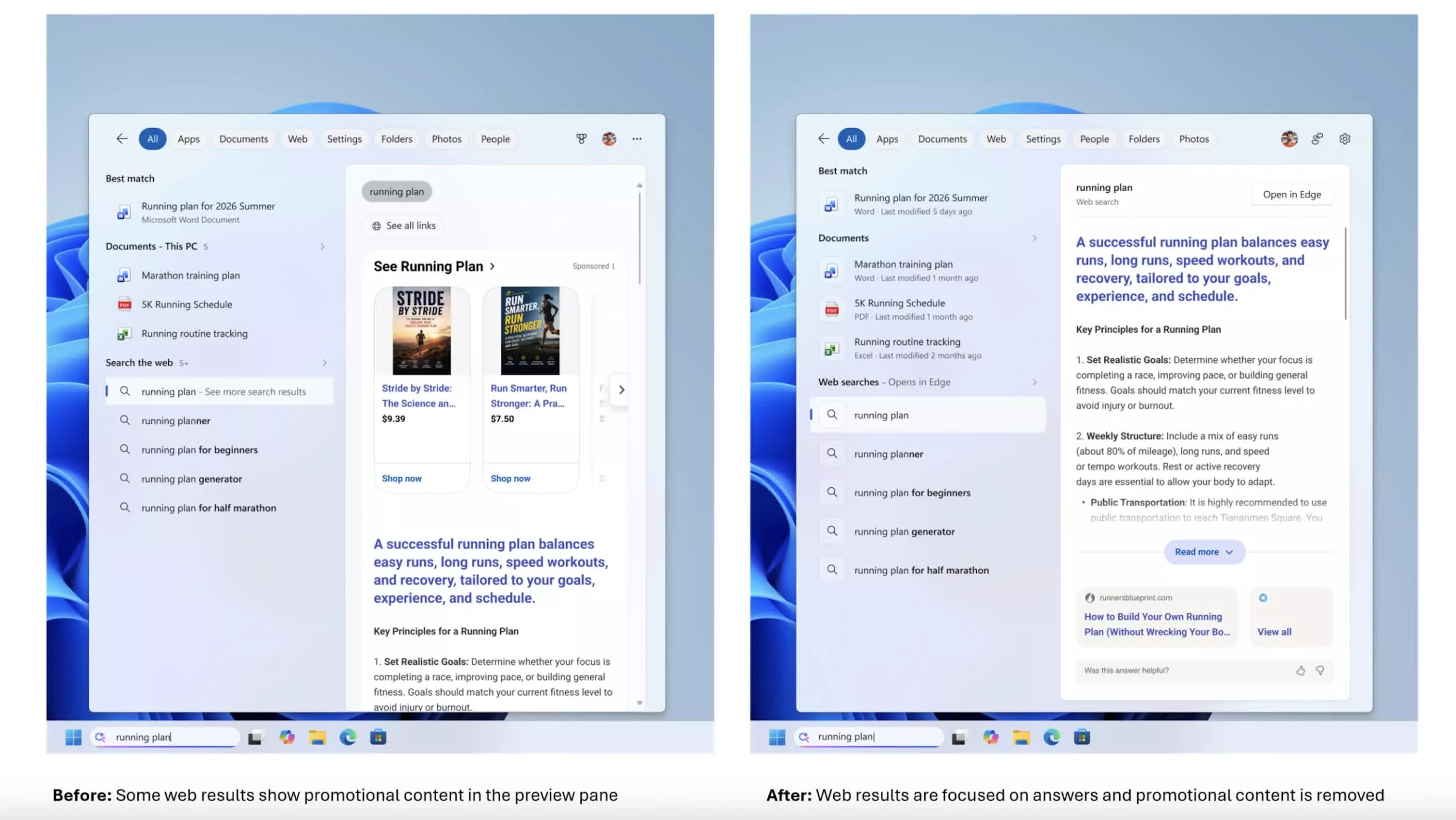Select running planner suggestion in the Before panel
This screenshot has height=820, width=1456.
pyautogui.click(x=219, y=420)
